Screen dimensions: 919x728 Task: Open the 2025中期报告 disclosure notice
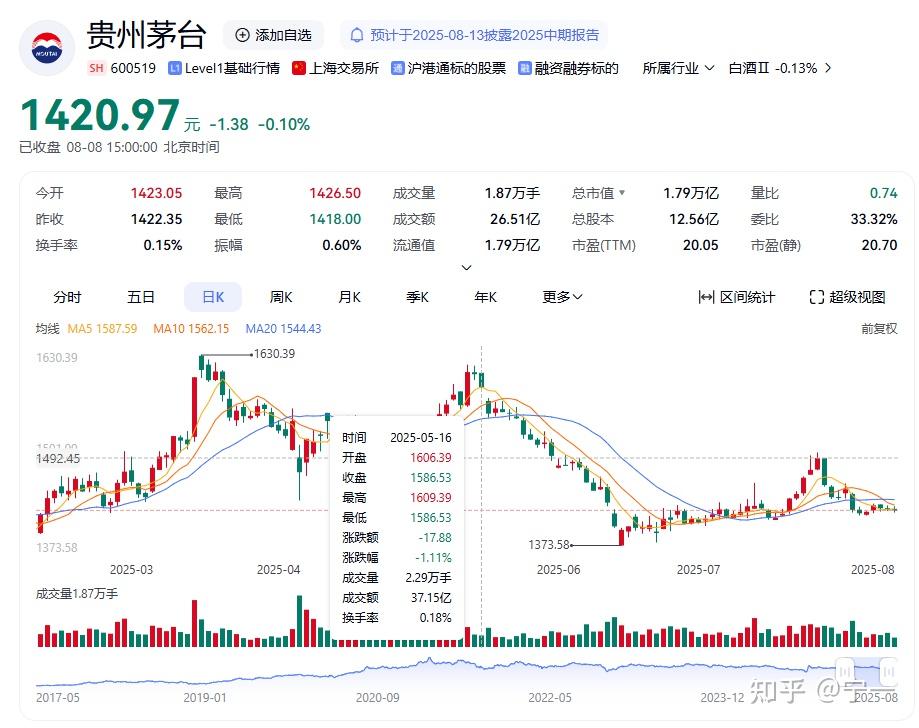[474, 35]
